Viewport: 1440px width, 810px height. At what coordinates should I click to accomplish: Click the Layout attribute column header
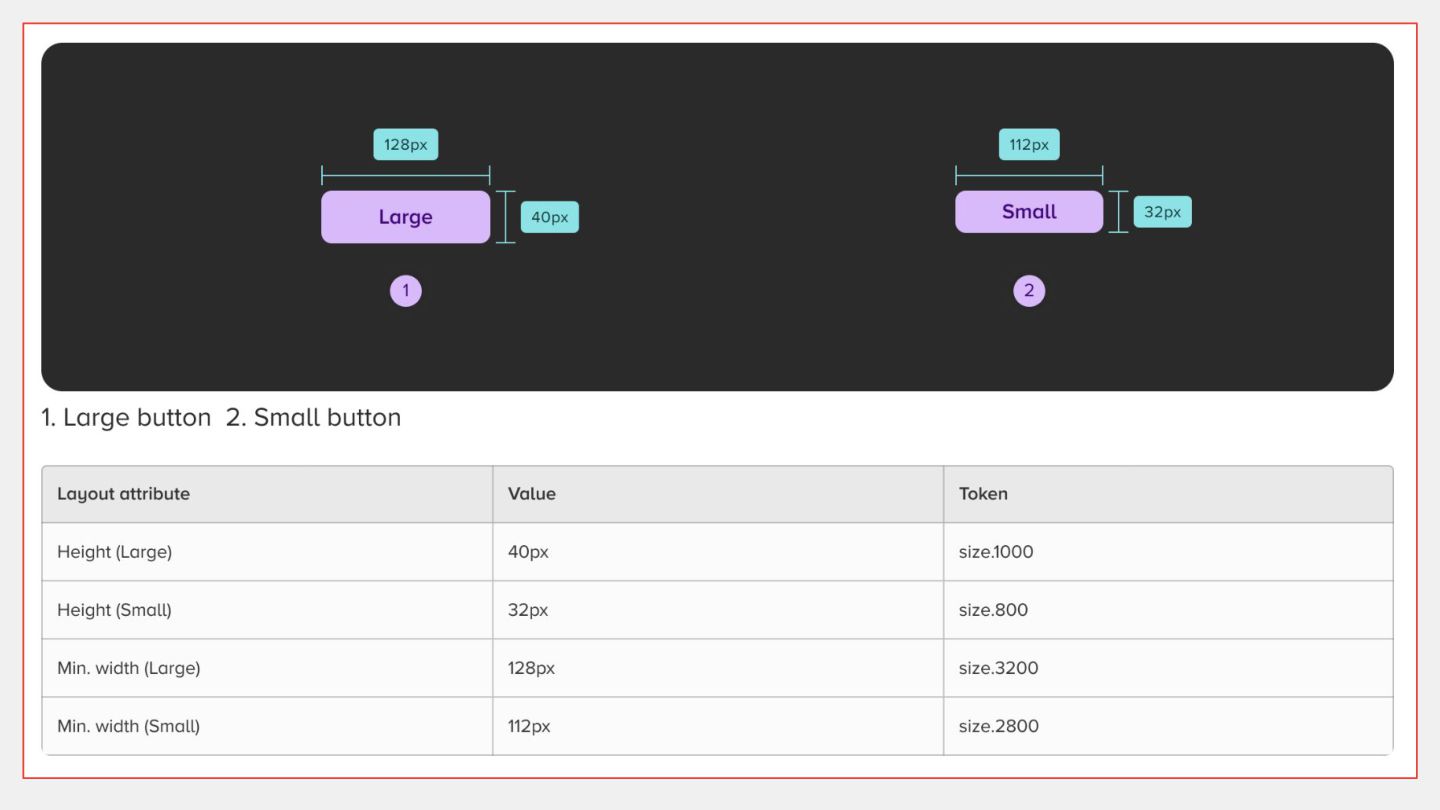click(x=123, y=494)
